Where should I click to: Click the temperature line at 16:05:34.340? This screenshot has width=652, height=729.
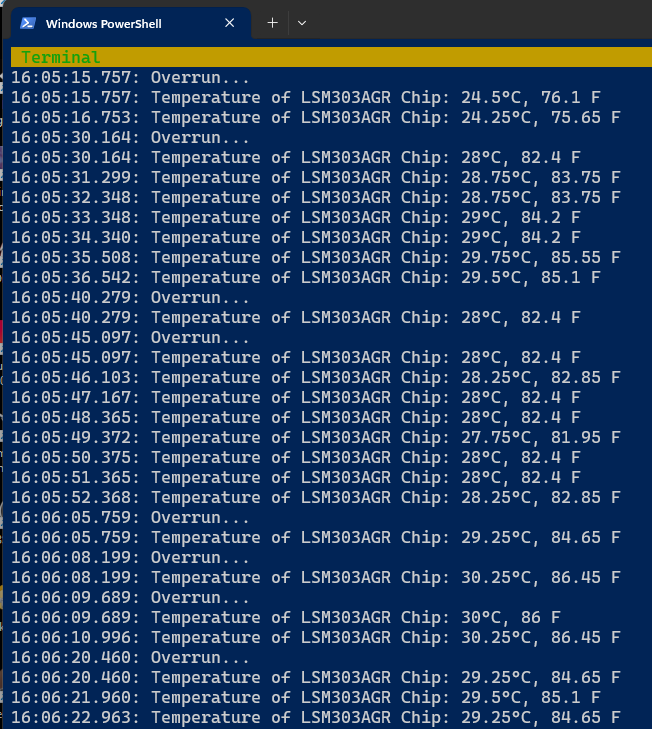point(296,238)
